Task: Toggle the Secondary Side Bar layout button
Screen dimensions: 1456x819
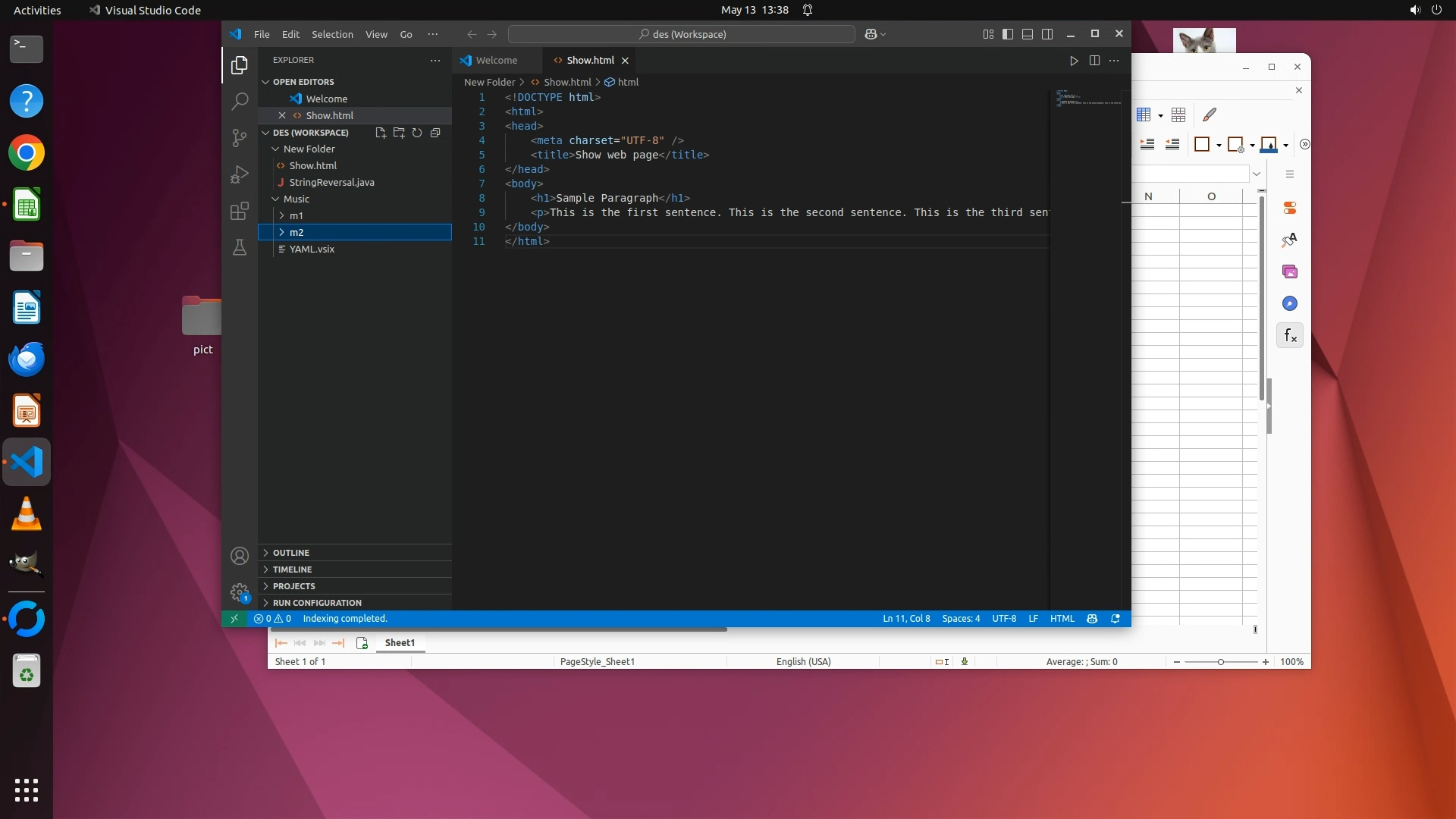Action: tap(1047, 34)
